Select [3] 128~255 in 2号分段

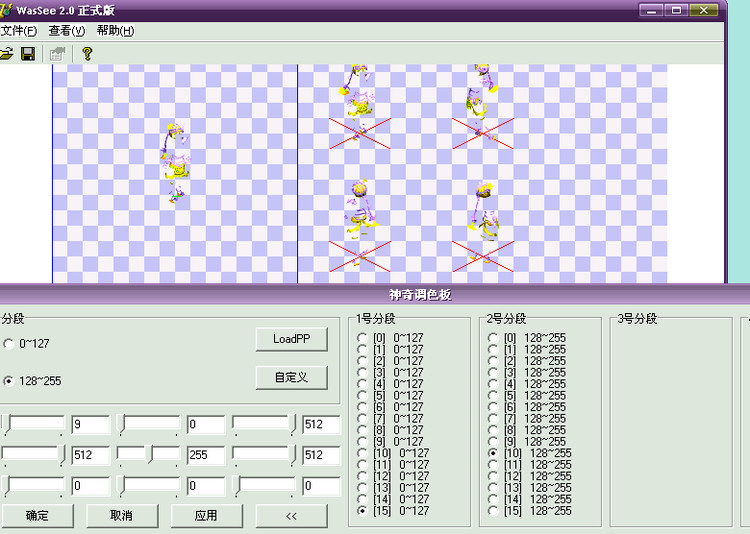click(x=527, y=372)
